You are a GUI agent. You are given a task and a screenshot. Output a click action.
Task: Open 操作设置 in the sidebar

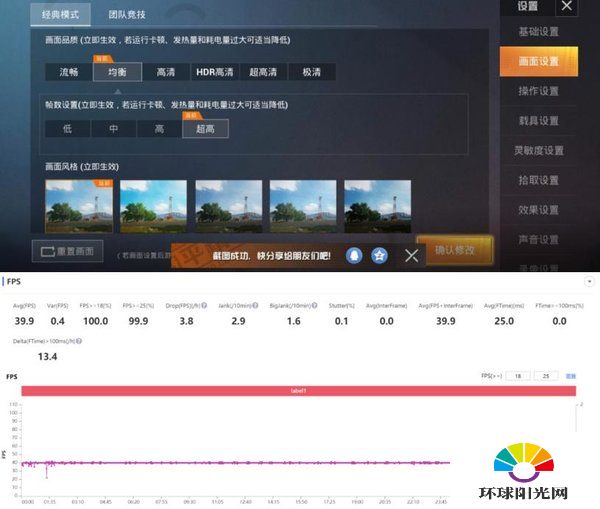click(x=538, y=91)
